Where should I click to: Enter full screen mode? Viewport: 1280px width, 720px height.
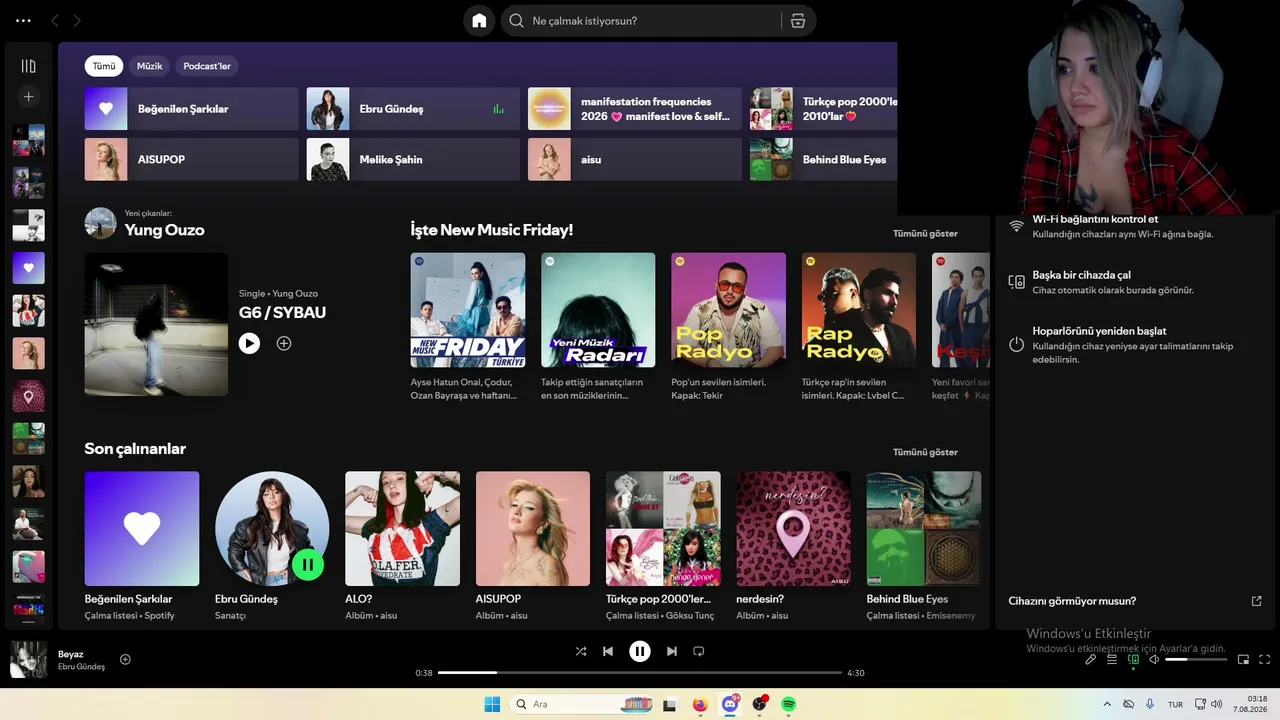[1265, 660]
